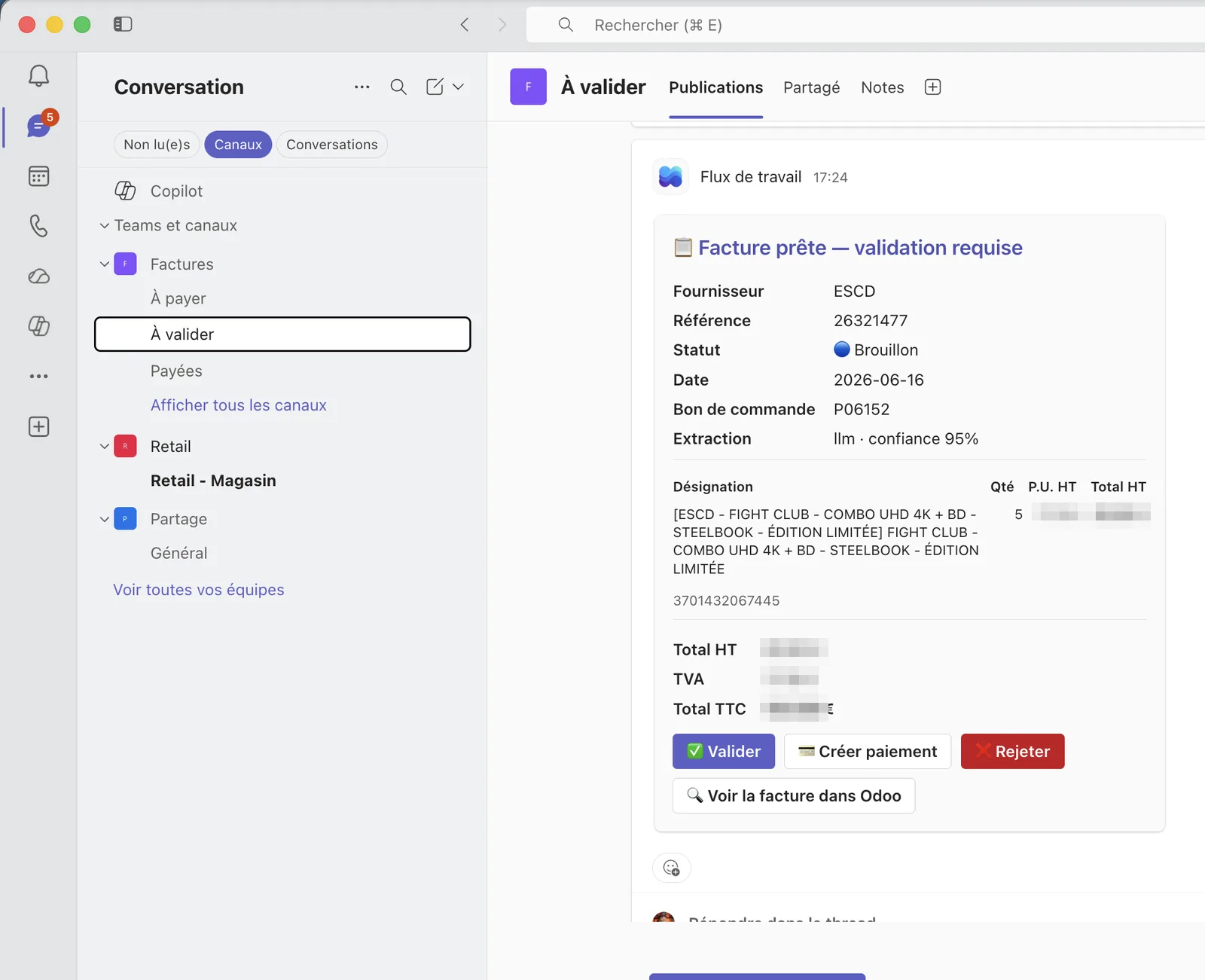Click the add apps plus icon
Image resolution: width=1205 pixels, height=980 pixels.
point(38,426)
